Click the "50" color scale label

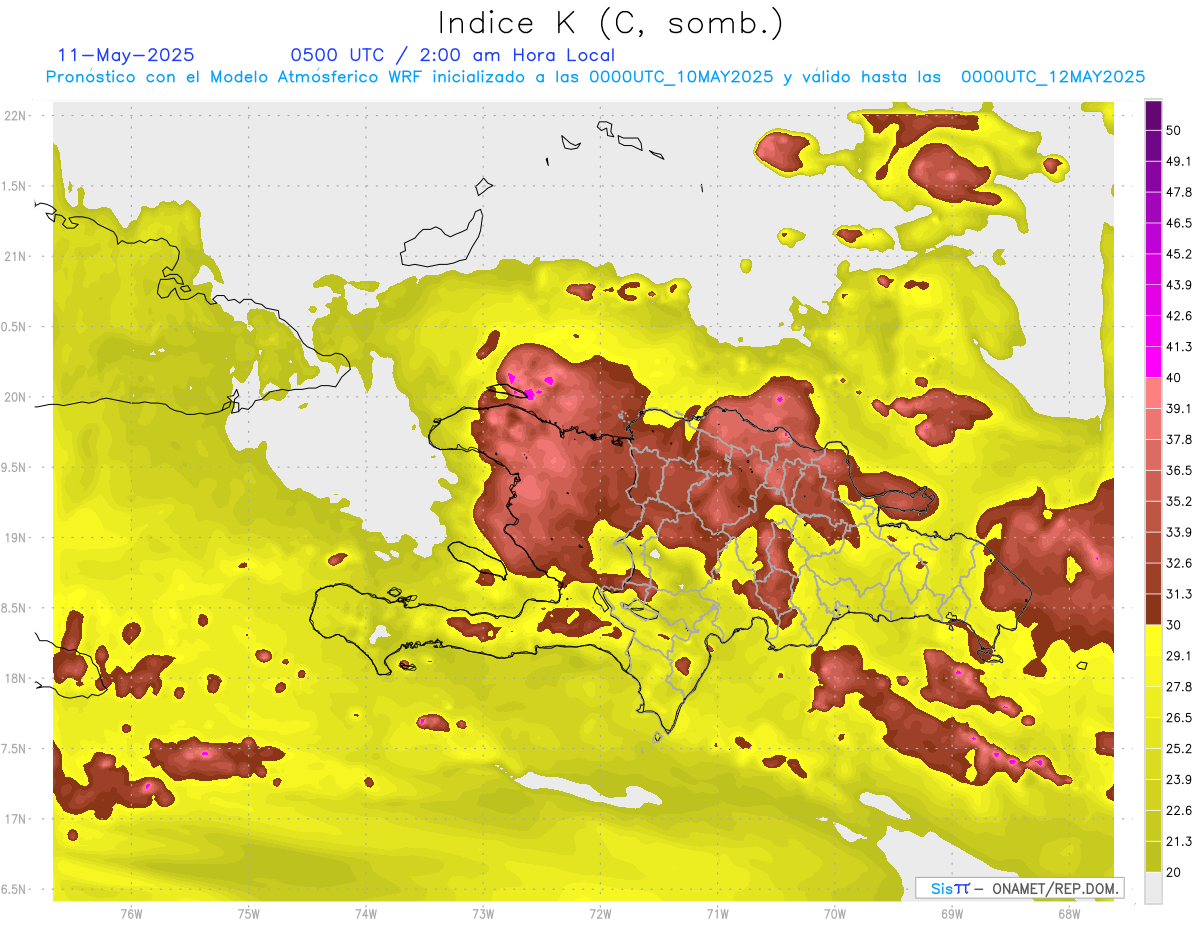pos(1174,130)
